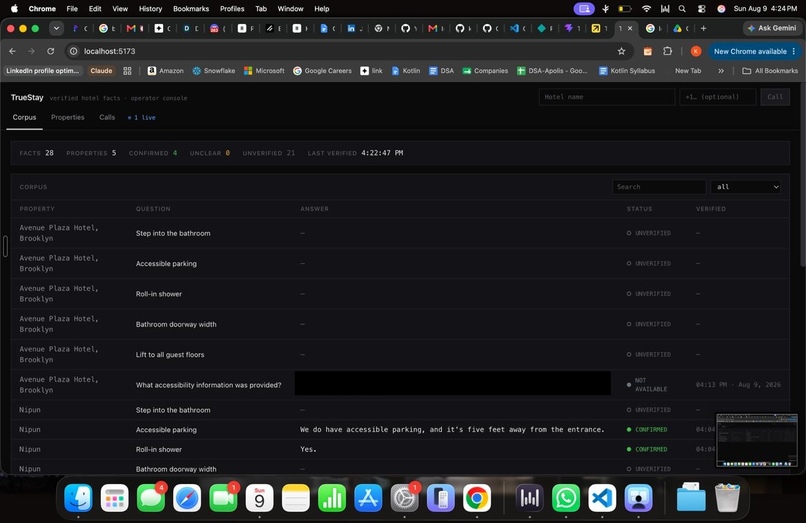Bookmark this page with star icon

click(621, 51)
